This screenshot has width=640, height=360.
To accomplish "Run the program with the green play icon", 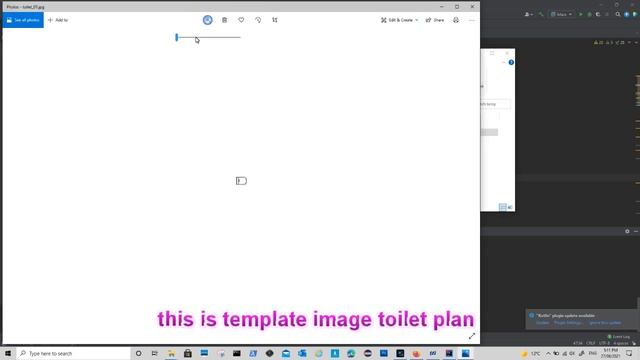I will click(580, 14).
